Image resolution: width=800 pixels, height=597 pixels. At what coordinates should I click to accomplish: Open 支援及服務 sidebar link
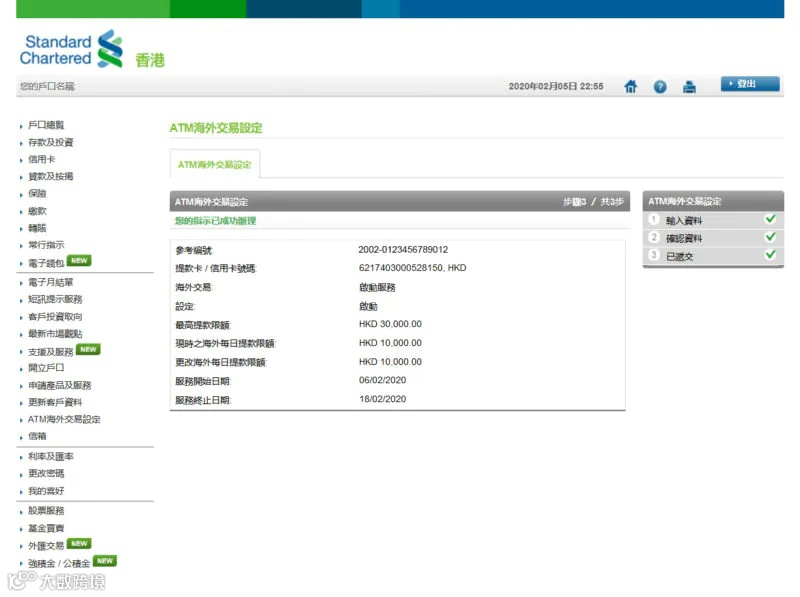51,352
